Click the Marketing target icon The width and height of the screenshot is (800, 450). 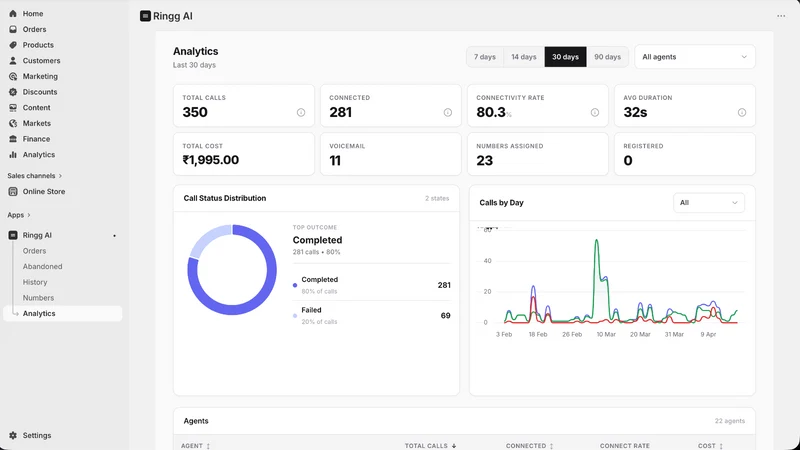tap(13, 77)
